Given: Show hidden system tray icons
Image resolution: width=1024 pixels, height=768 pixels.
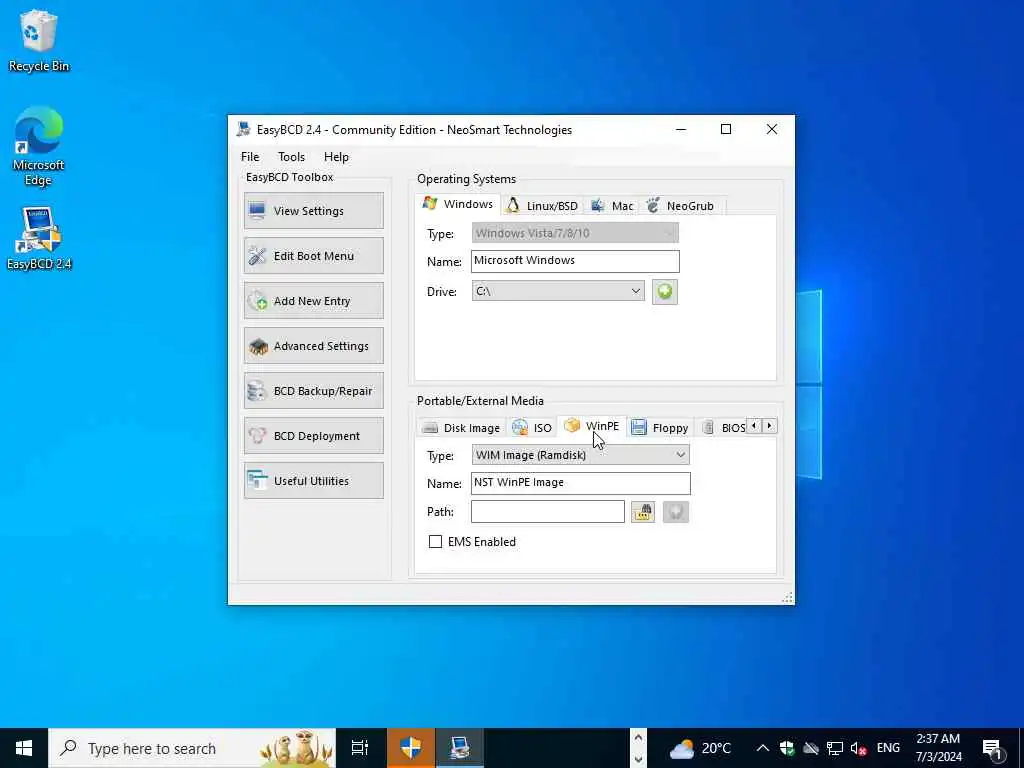Looking at the screenshot, I should [762, 748].
